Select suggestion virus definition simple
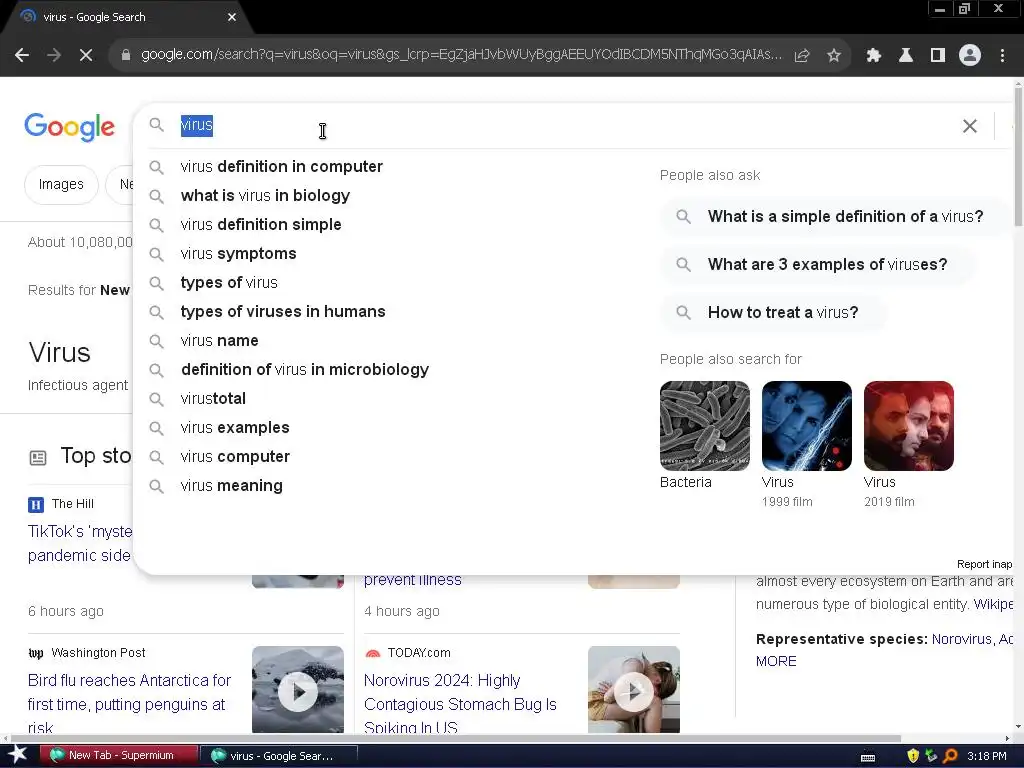This screenshot has width=1024, height=768. [x=261, y=225]
